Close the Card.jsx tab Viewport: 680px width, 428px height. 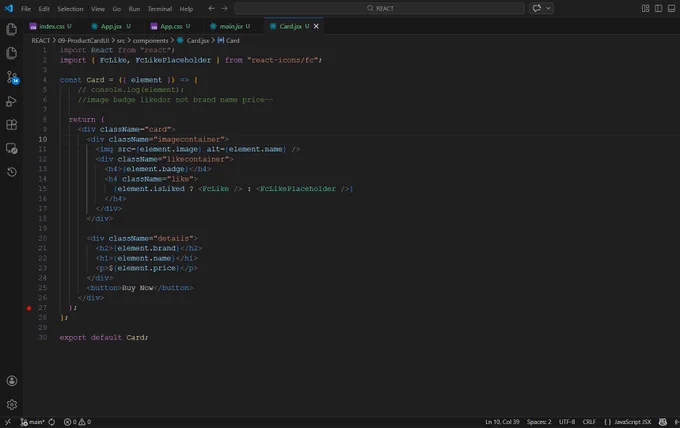coord(316,26)
